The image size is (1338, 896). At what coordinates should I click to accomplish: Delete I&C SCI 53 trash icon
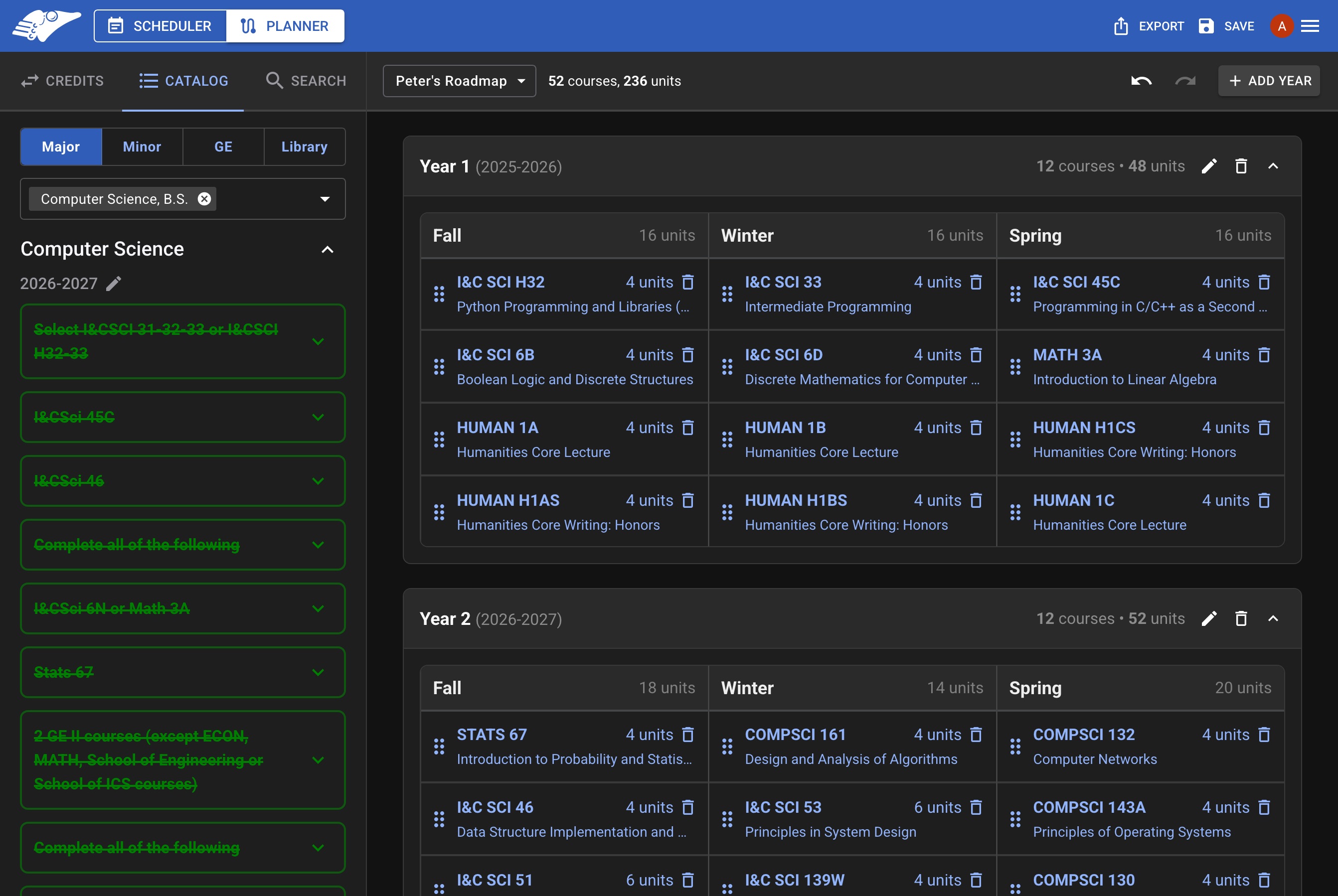pos(976,807)
